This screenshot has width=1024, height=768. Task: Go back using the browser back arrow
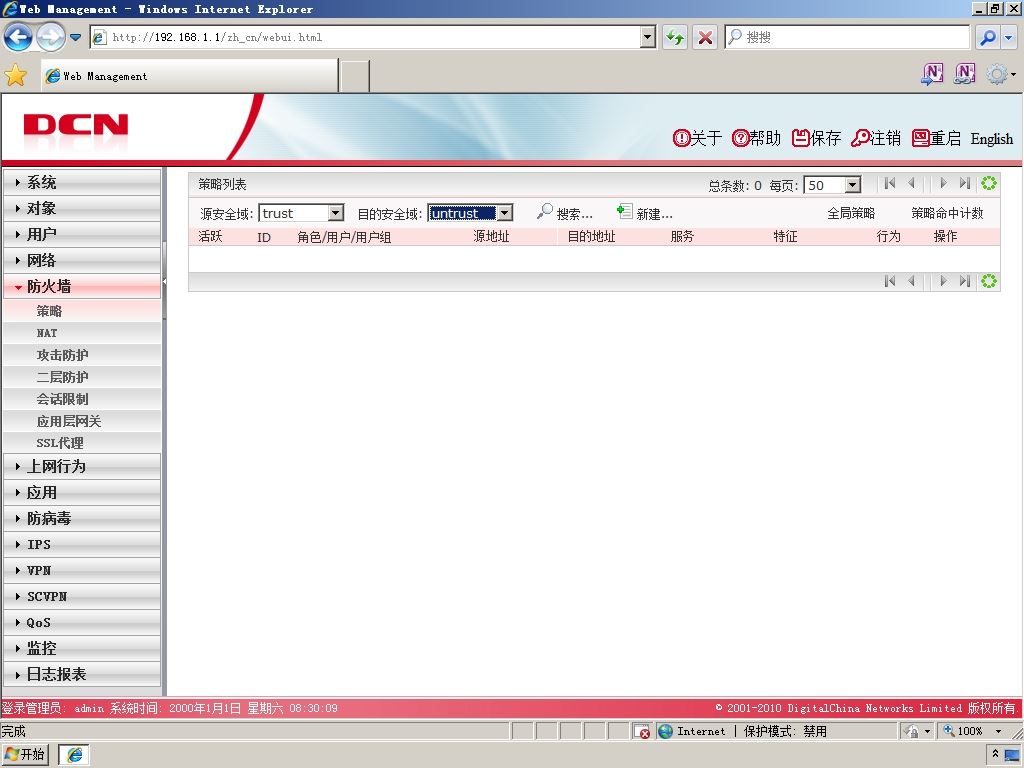pyautogui.click(x=18, y=37)
